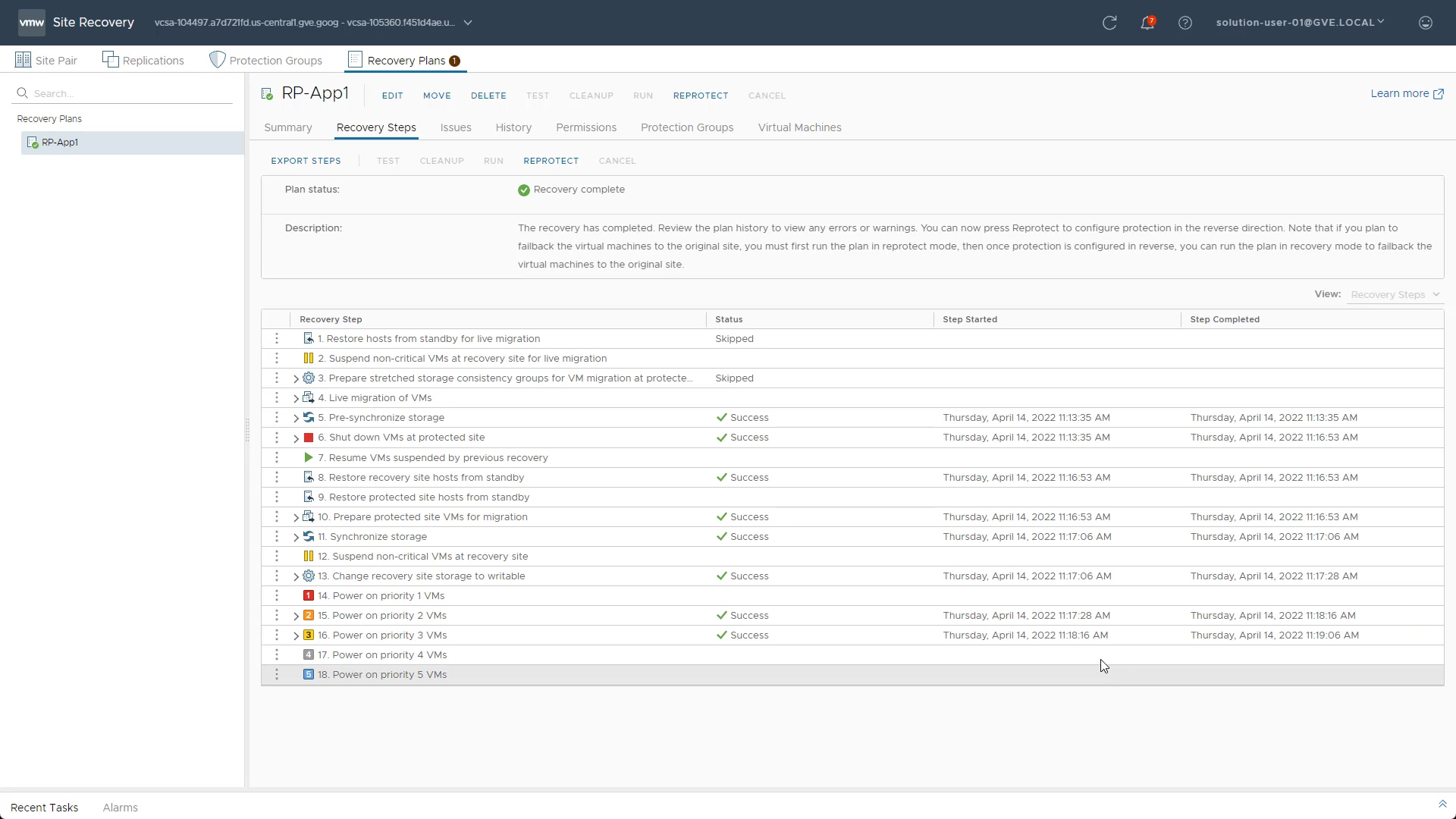Click the search magnifier icon

23,93
